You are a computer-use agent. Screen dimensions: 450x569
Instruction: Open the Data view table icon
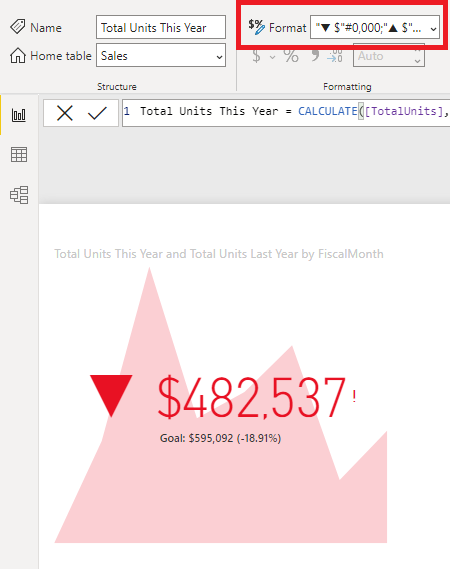click(19, 155)
